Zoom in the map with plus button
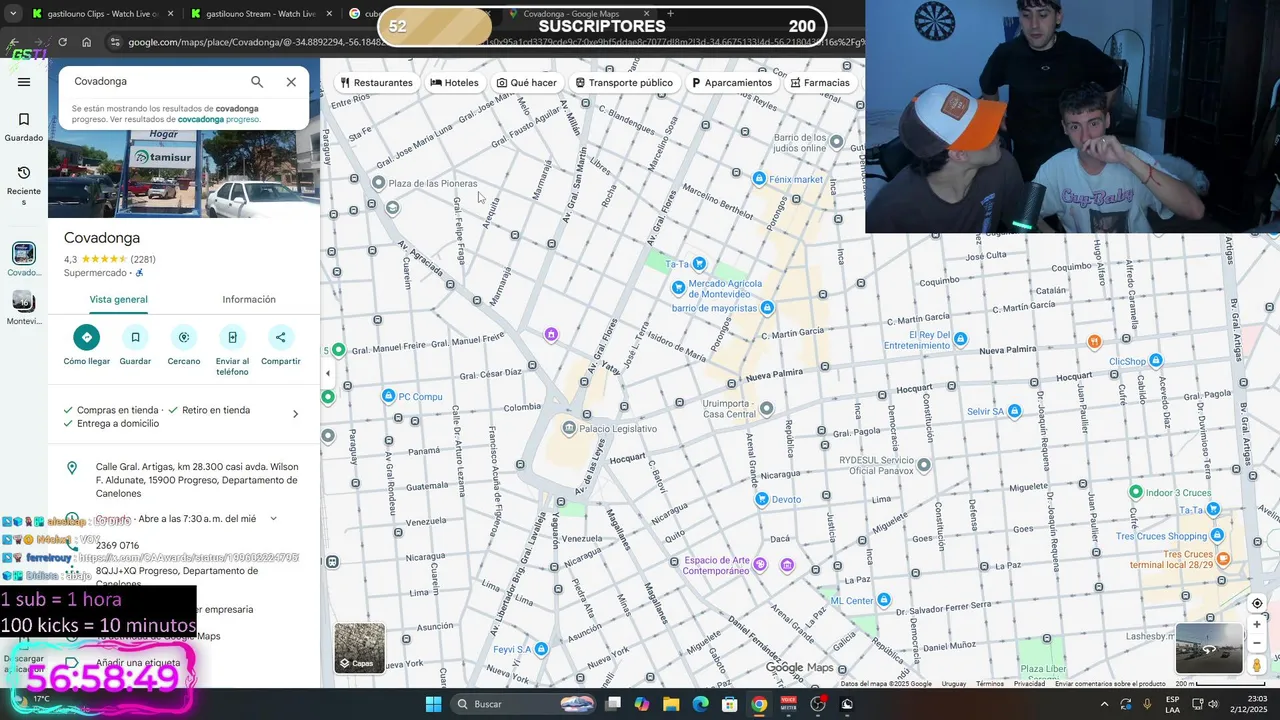The width and height of the screenshot is (1280, 720). pos(1257,625)
